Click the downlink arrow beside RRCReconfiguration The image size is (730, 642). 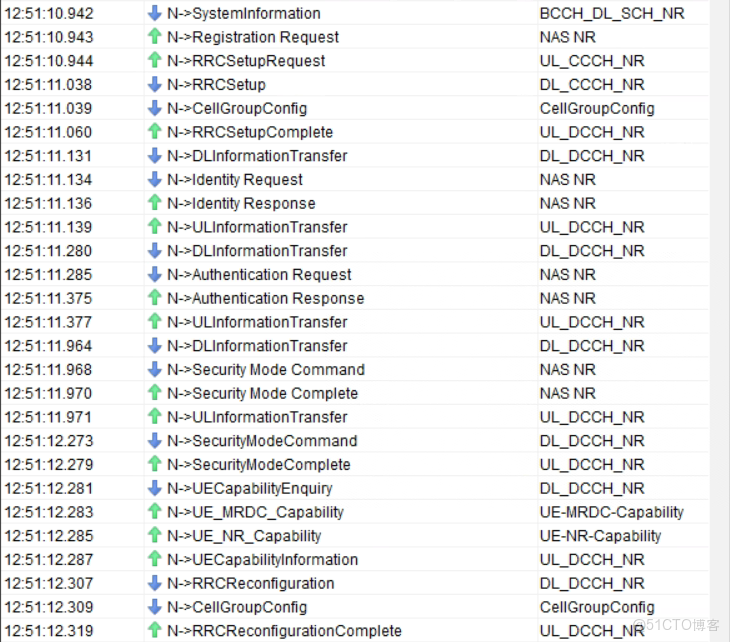[155, 583]
